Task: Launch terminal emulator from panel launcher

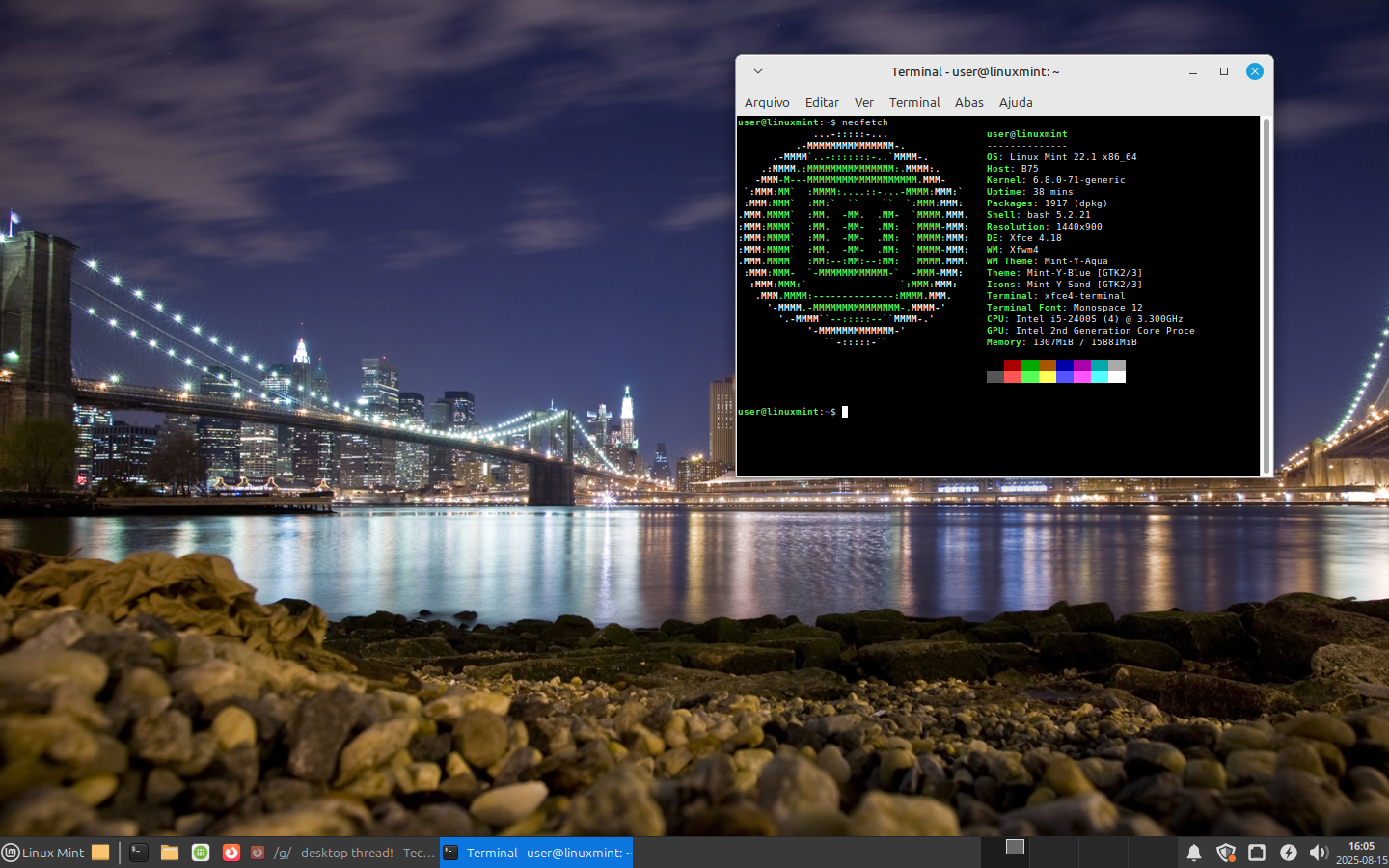Action: pyautogui.click(x=139, y=853)
